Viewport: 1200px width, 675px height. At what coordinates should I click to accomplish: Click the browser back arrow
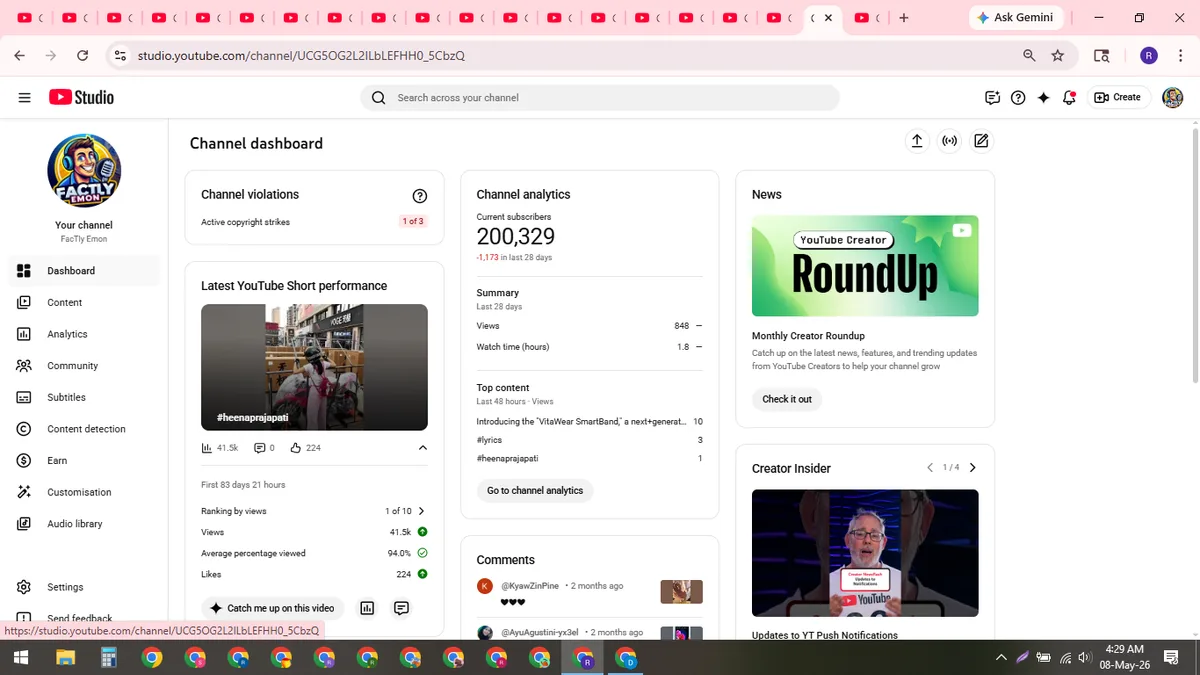[x=20, y=56]
